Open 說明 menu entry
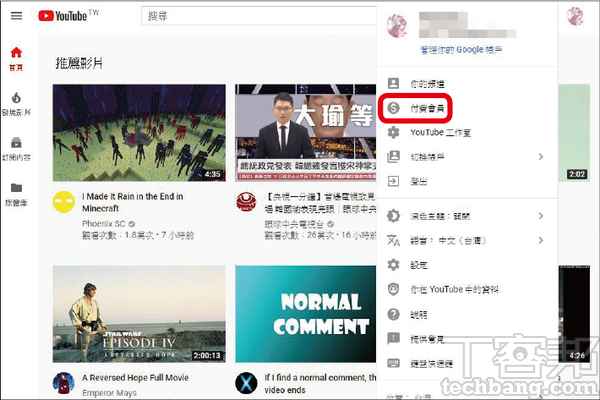Image resolution: width=600 pixels, height=400 pixels. tap(467, 314)
